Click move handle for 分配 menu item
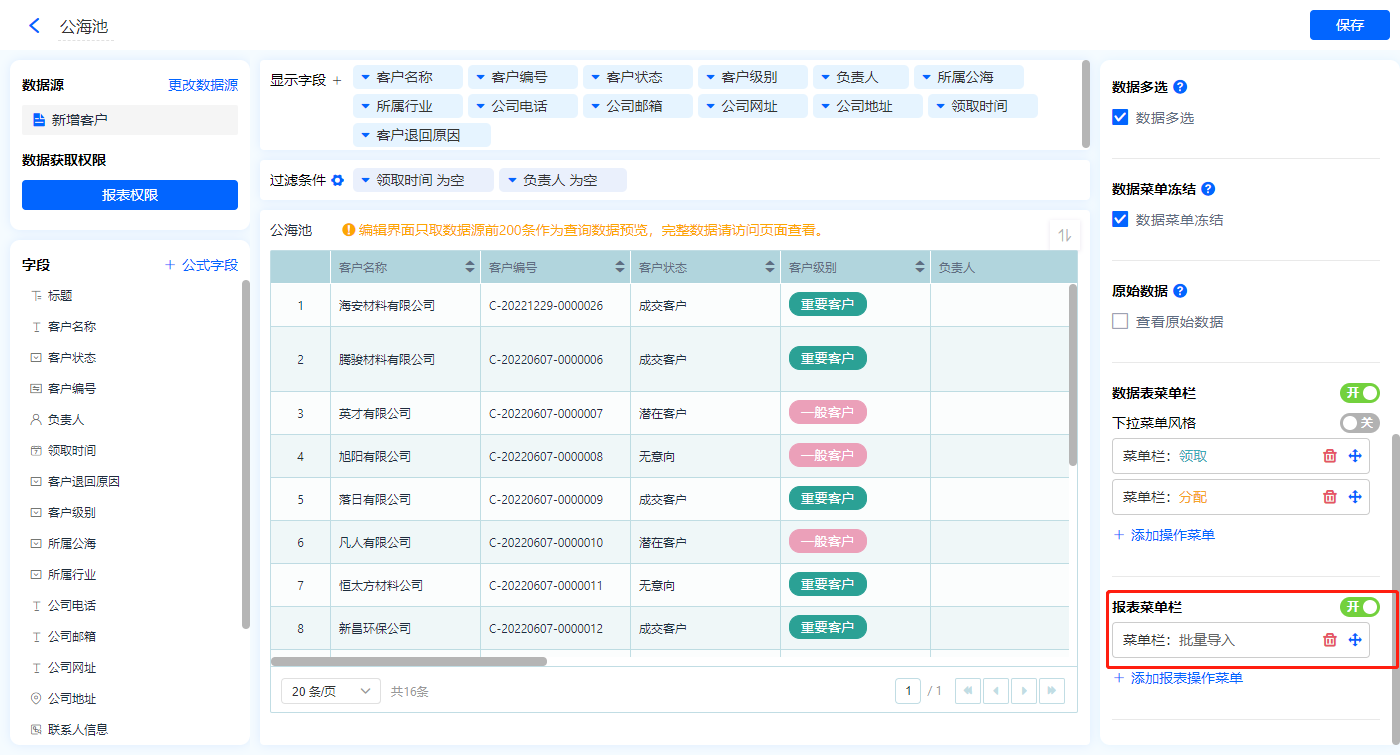Screen dimensions: 1400x755 (1356, 497)
